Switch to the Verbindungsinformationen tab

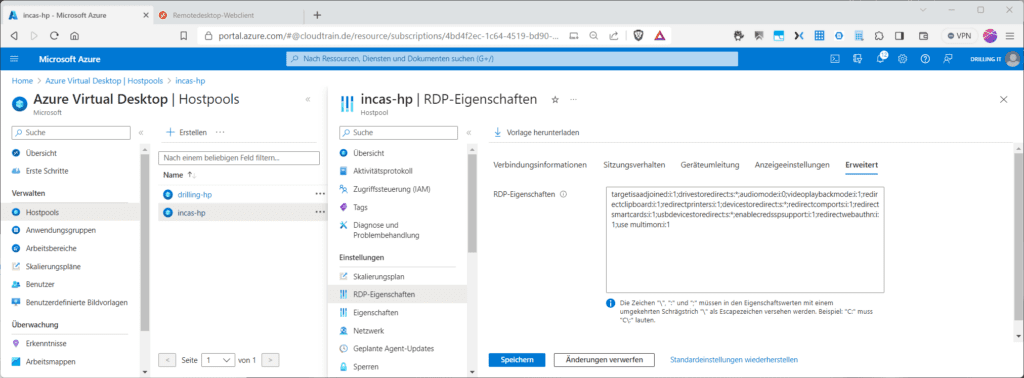click(540, 165)
